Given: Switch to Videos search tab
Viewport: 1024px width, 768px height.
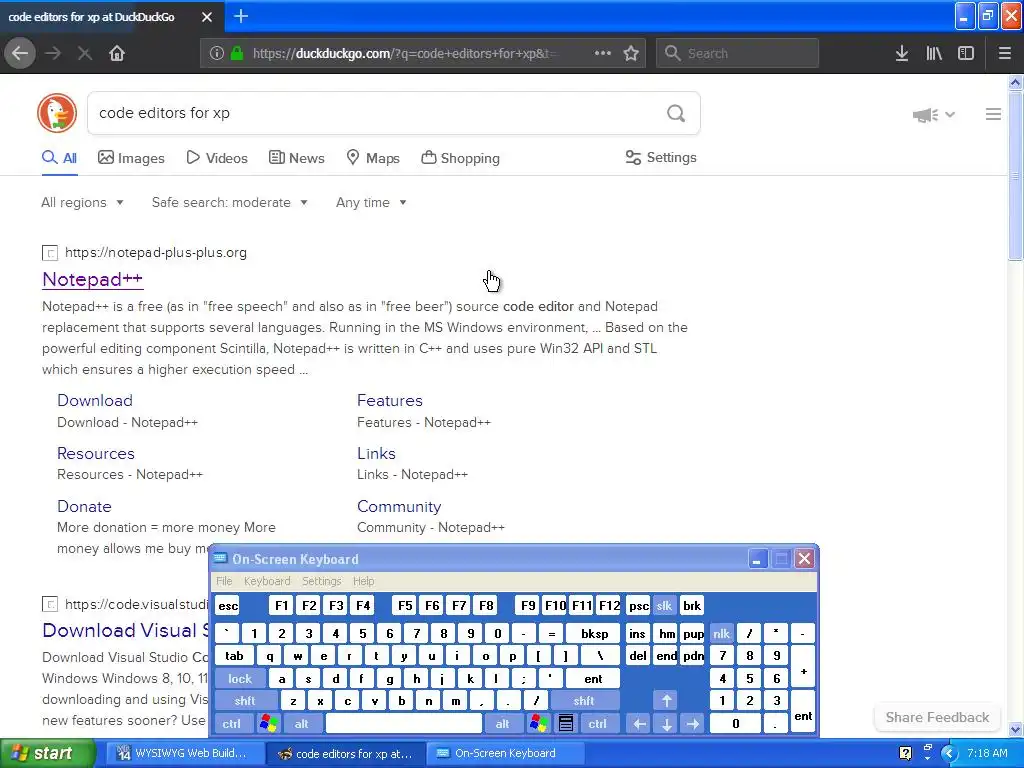Looking at the screenshot, I should point(217,158).
